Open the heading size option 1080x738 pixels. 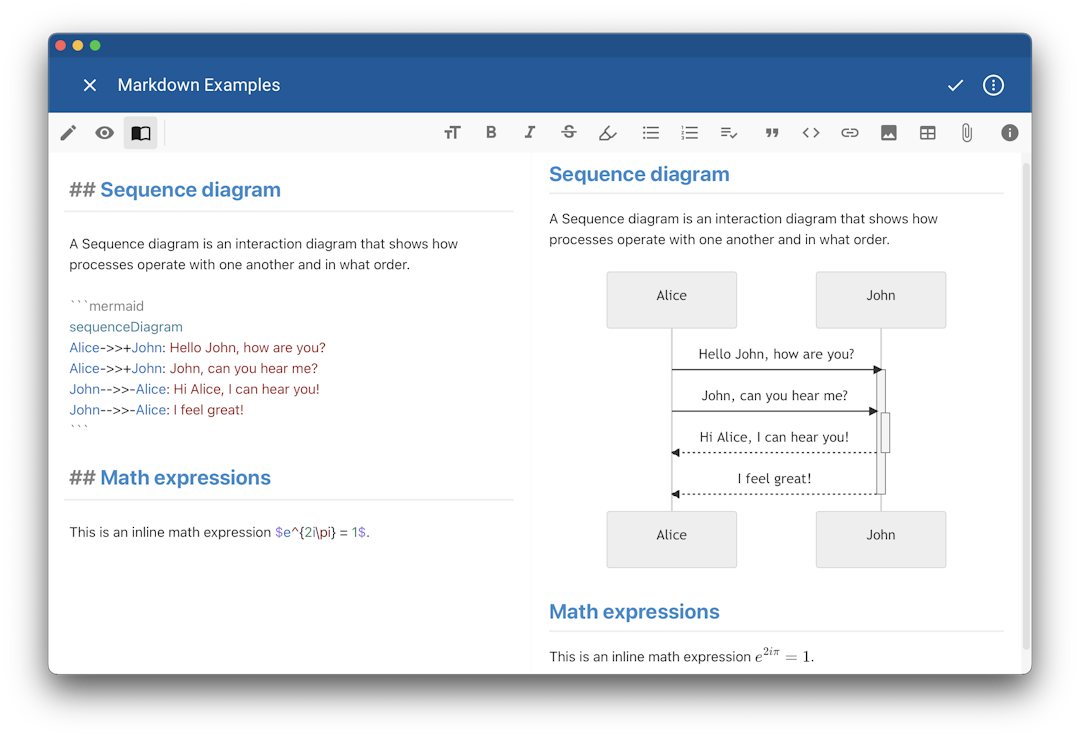pyautogui.click(x=452, y=132)
